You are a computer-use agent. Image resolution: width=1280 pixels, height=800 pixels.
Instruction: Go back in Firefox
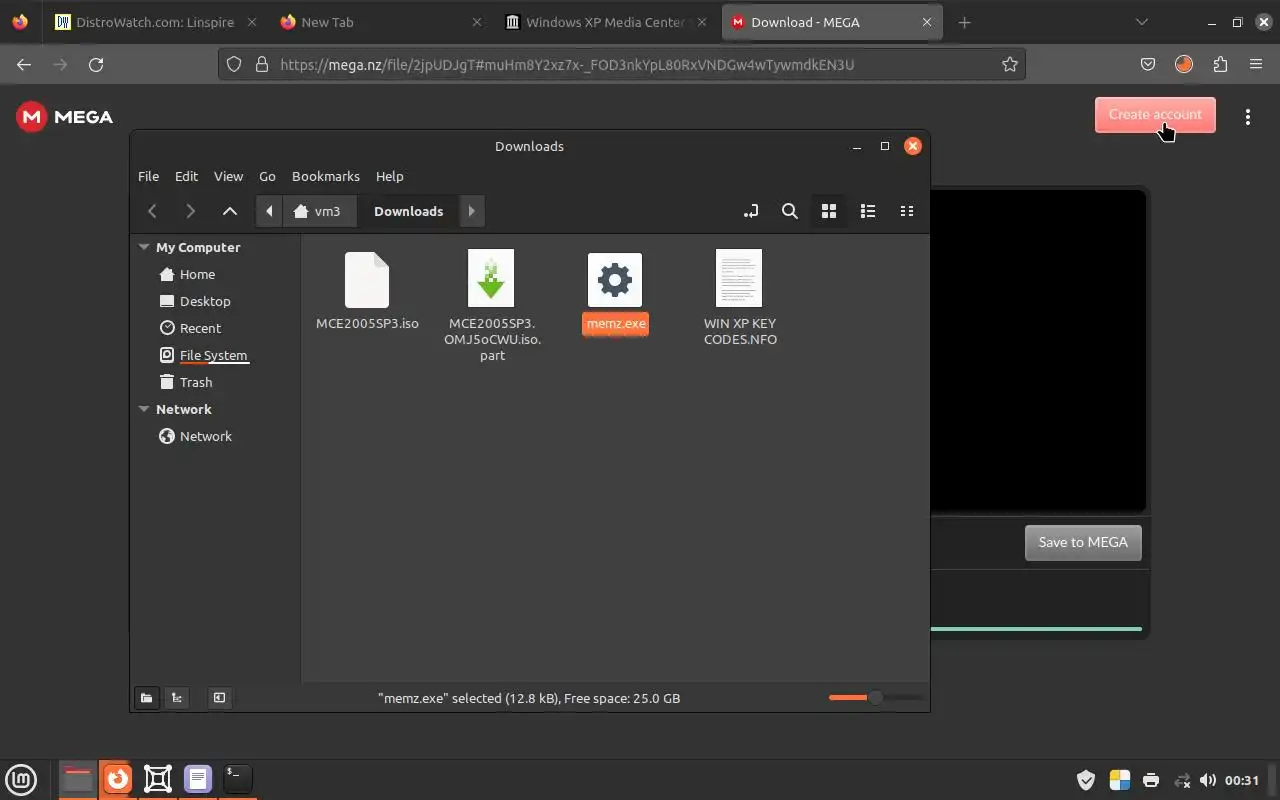tap(24, 64)
